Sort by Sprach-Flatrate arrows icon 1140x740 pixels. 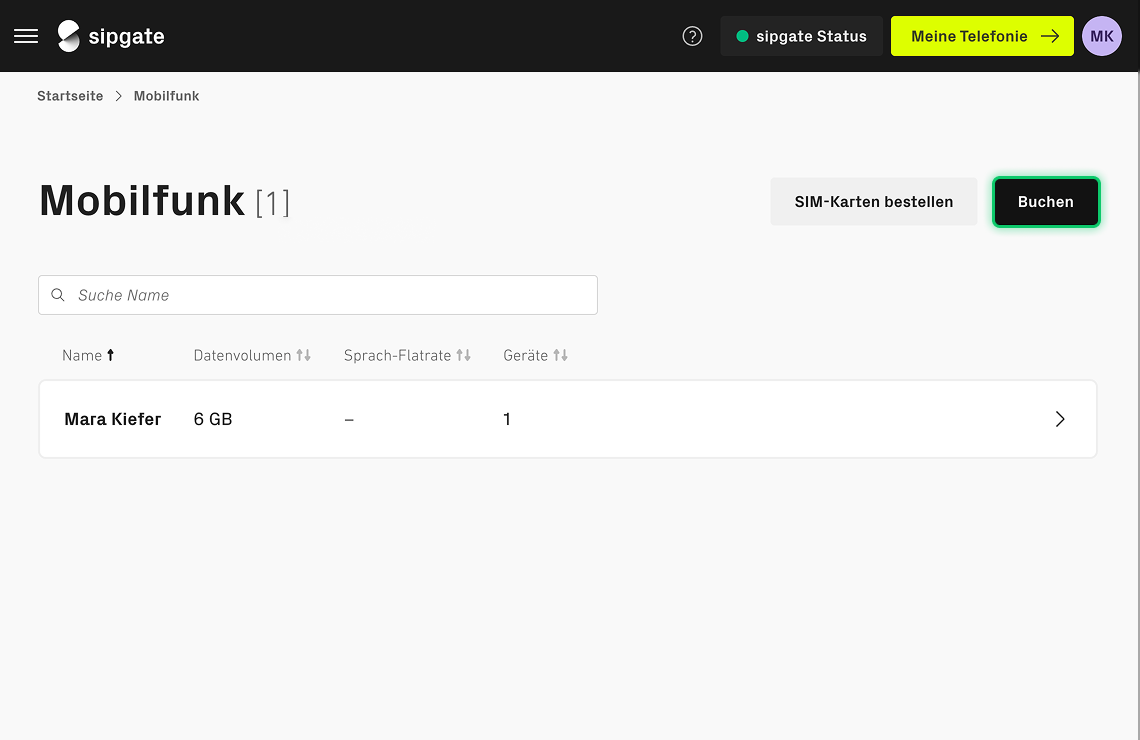click(x=463, y=355)
